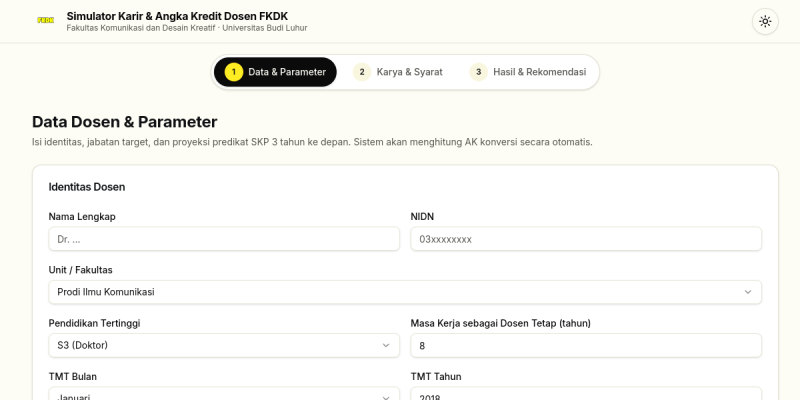Go to the Karya & Syarat step
The image size is (800, 400).
click(x=398, y=72)
